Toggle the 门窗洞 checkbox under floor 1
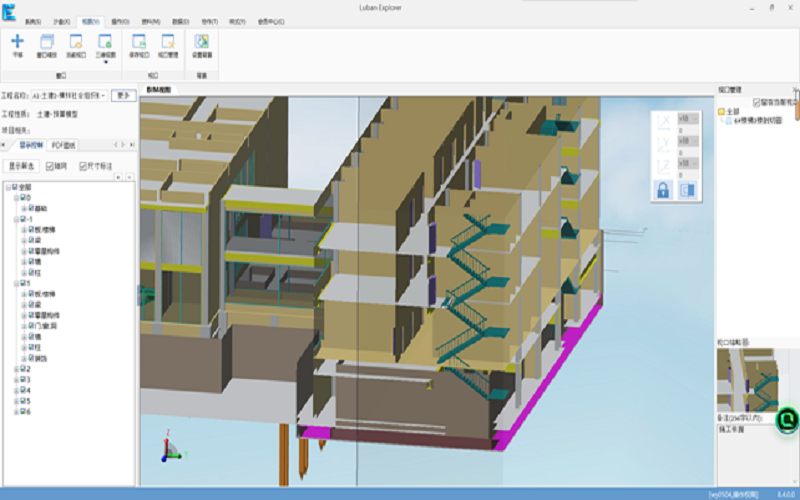The width and height of the screenshot is (800, 500). (31, 326)
